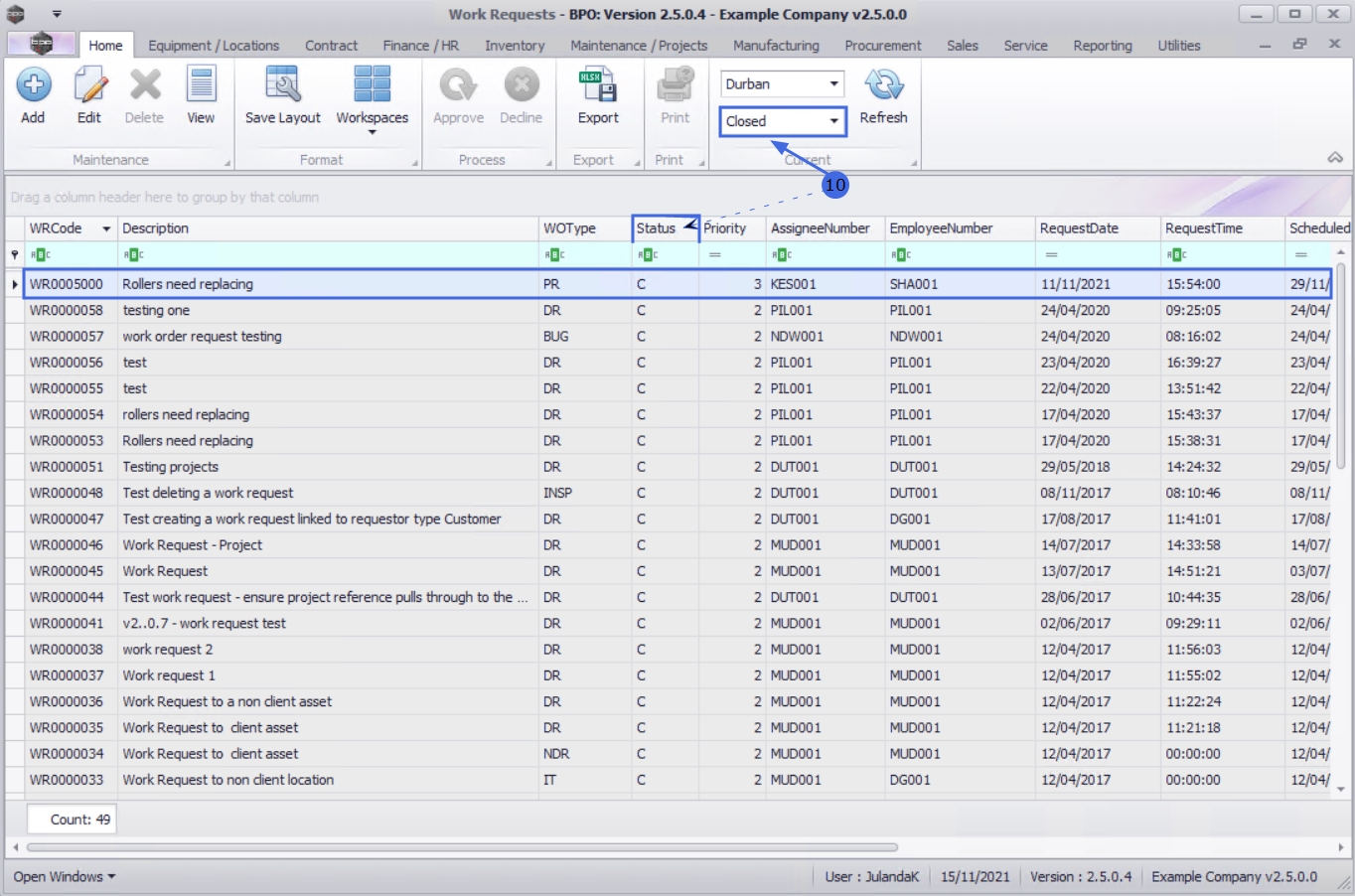Click the Add work request icon
Viewport: 1355px width, 896px height.
click(x=33, y=86)
